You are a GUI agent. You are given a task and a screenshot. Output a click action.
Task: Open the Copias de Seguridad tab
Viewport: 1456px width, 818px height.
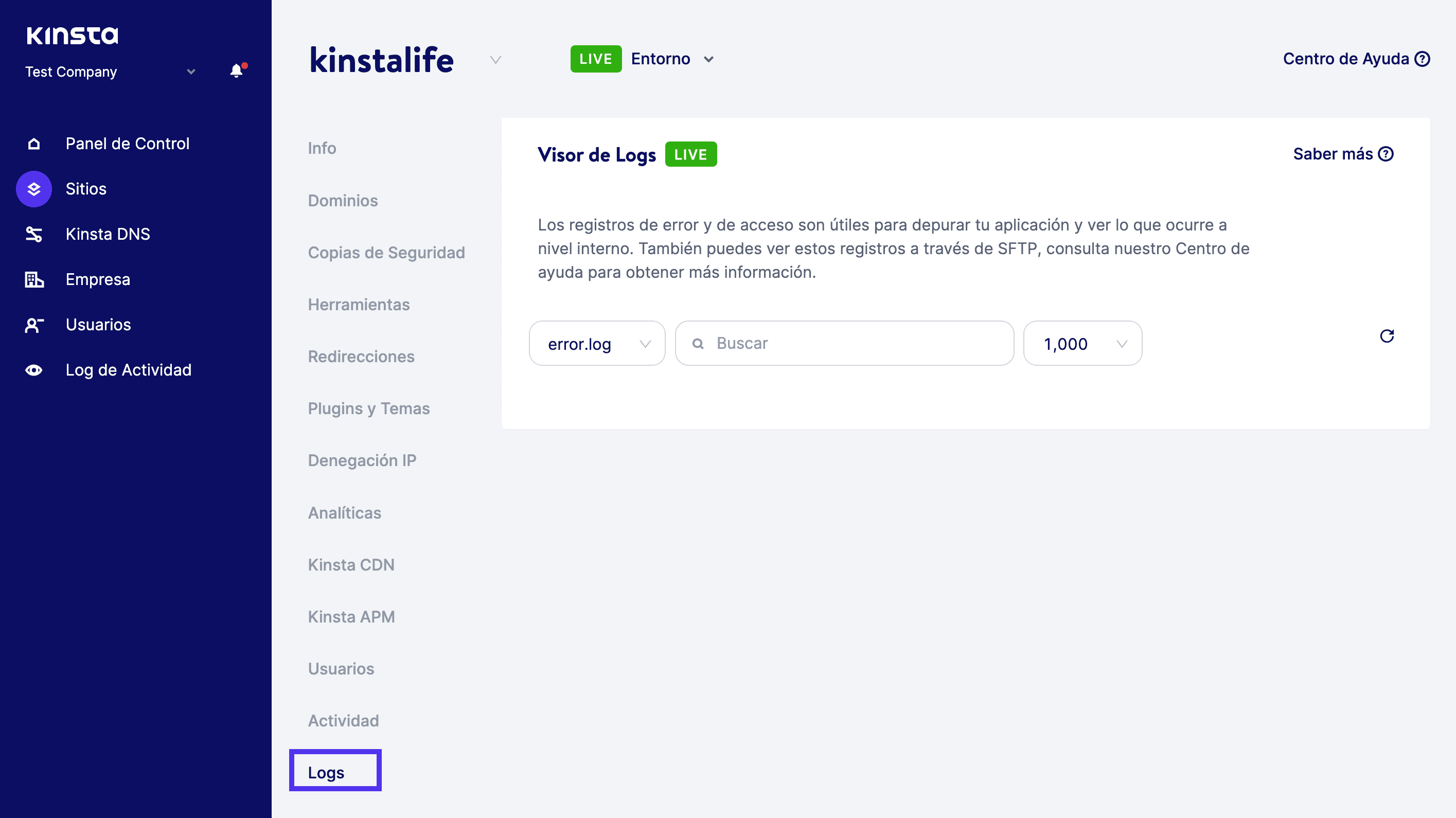pyautogui.click(x=386, y=253)
